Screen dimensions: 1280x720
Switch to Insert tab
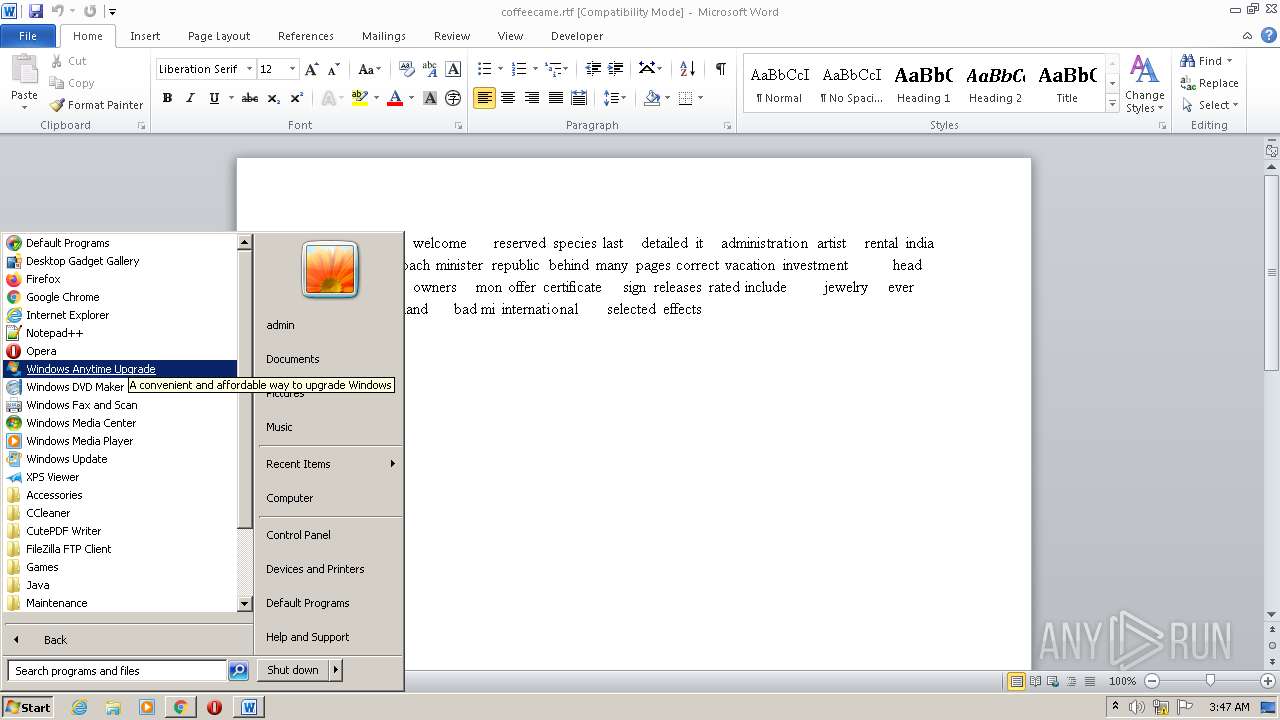pos(145,36)
